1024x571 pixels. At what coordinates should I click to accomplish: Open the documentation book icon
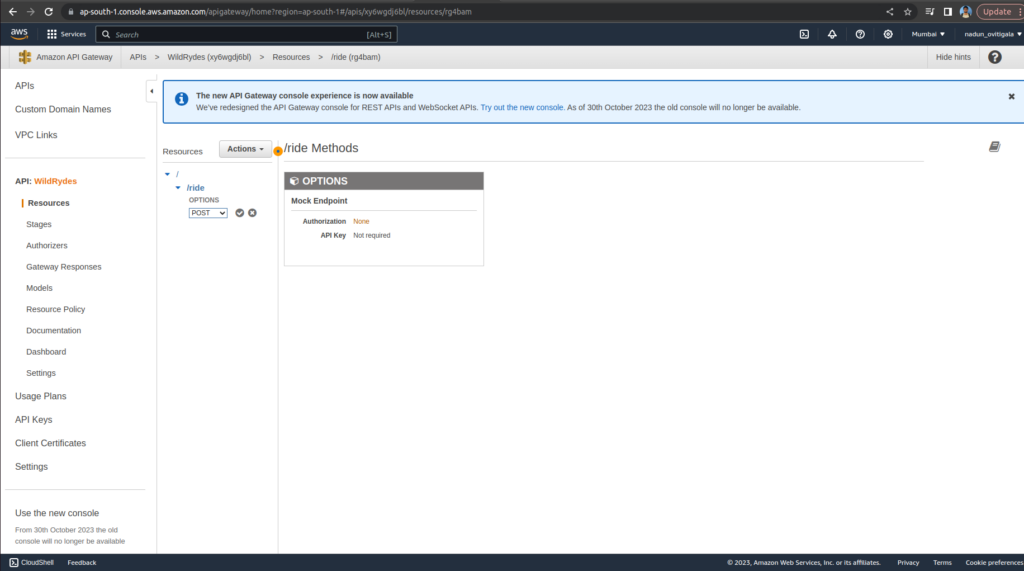pyautogui.click(x=994, y=147)
